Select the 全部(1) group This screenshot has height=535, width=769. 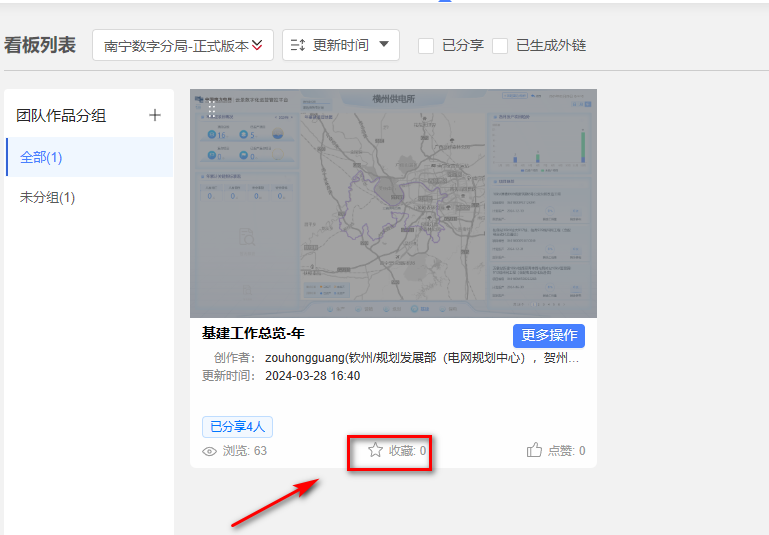pyautogui.click(x=41, y=157)
